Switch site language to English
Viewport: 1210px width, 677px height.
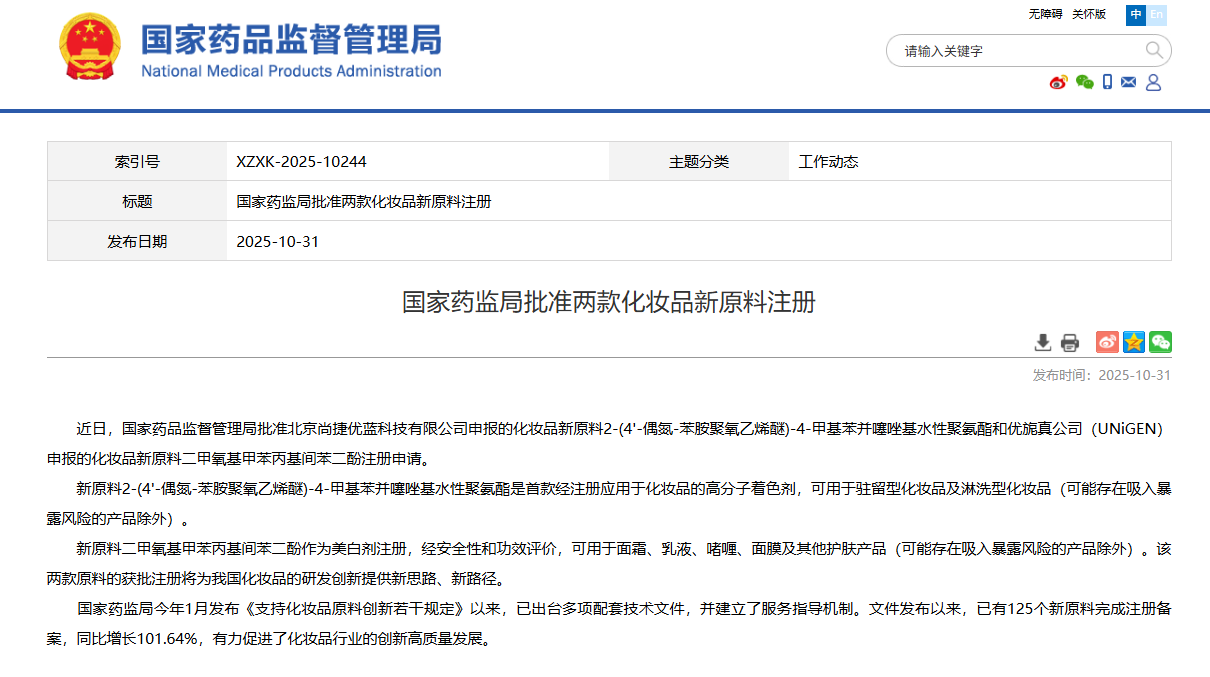click(x=1155, y=15)
